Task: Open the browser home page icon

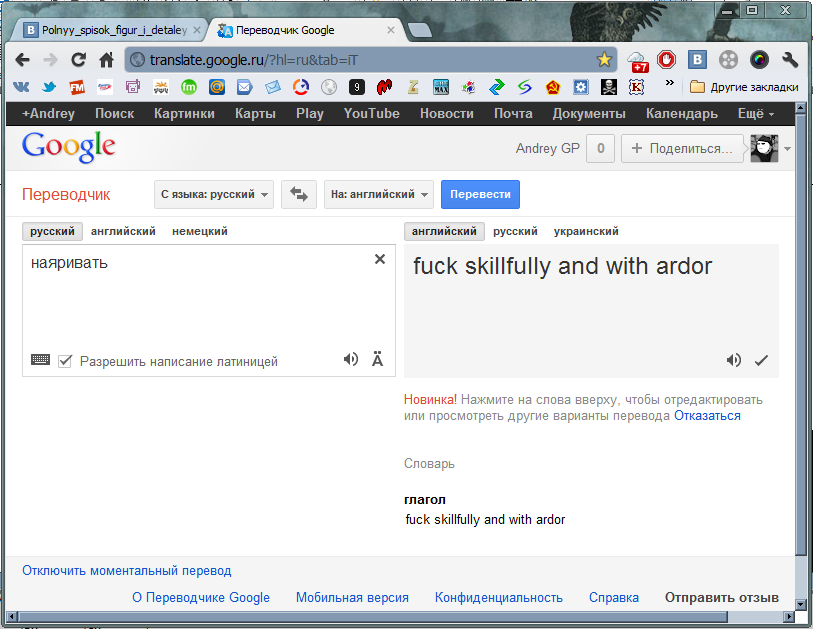Action: (x=106, y=60)
